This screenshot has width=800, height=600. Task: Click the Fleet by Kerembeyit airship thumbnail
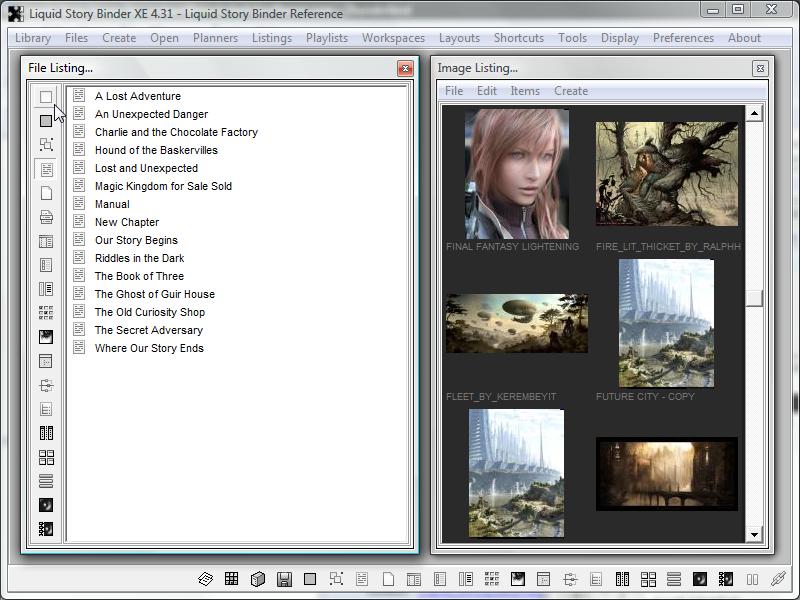[x=516, y=323]
